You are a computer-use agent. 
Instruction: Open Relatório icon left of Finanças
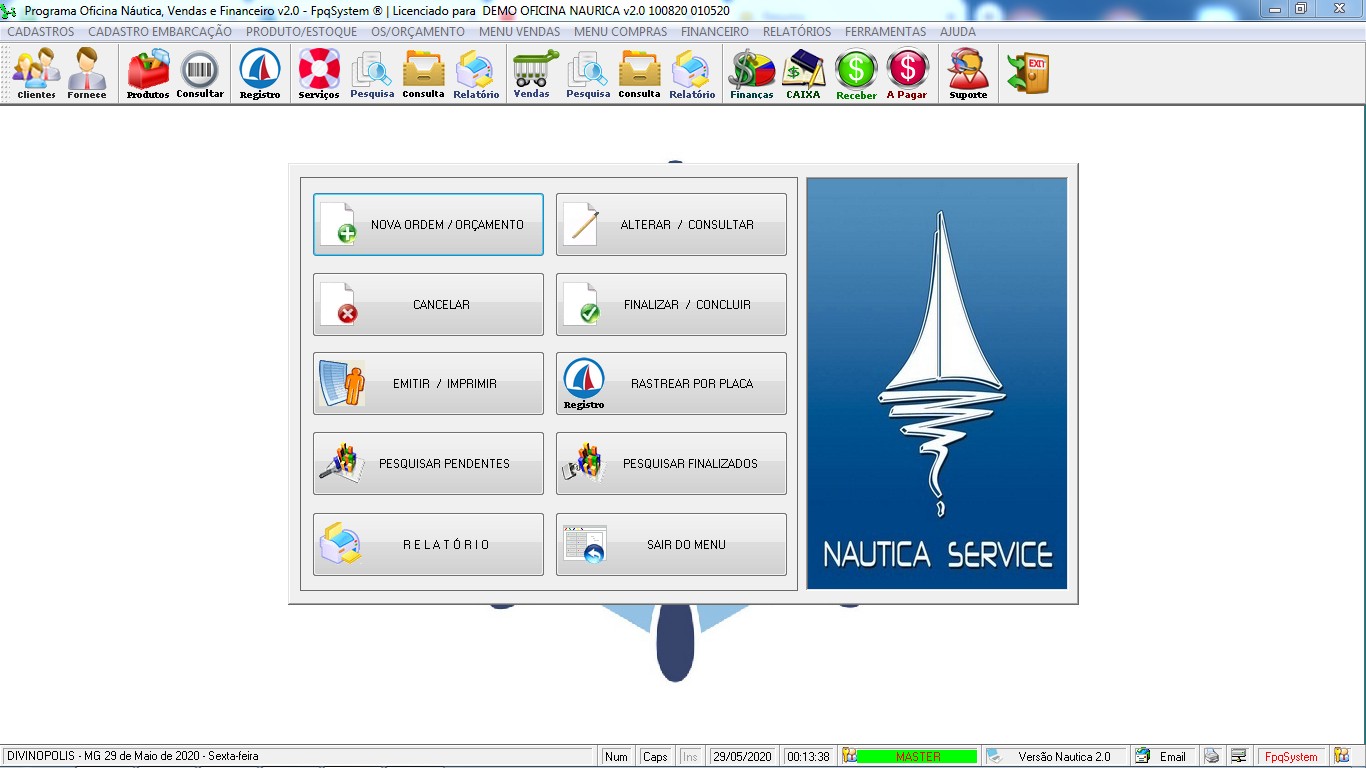click(692, 74)
